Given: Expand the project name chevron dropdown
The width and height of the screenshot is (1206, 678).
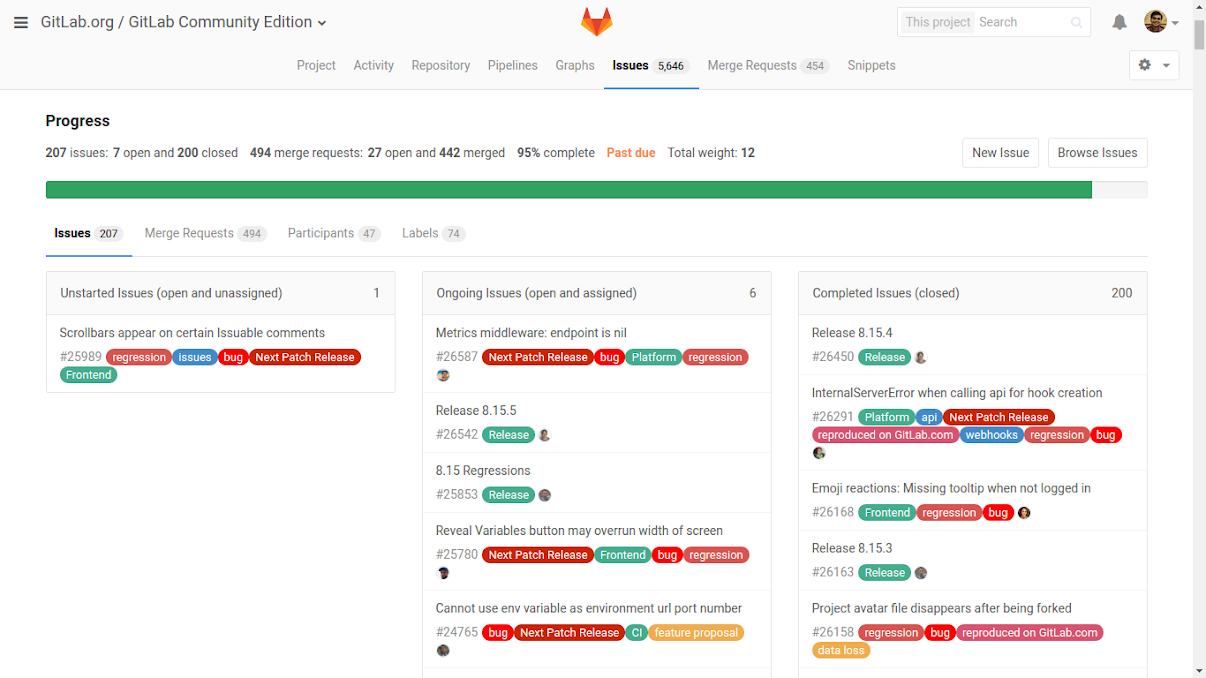Looking at the screenshot, I should coord(322,23).
